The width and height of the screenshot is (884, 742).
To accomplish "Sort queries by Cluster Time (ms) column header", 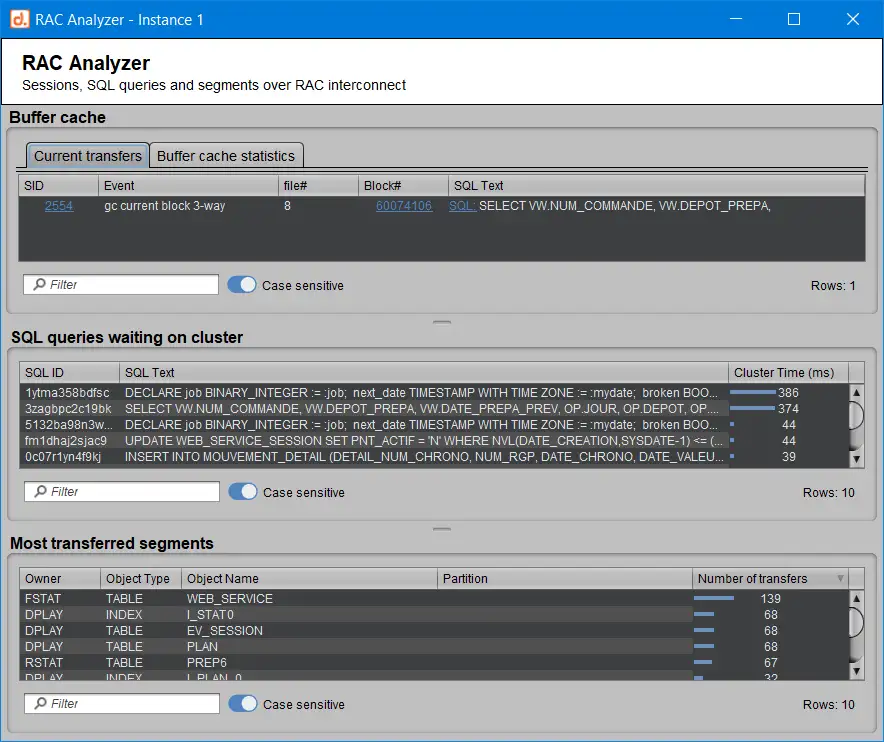I will 788,373.
